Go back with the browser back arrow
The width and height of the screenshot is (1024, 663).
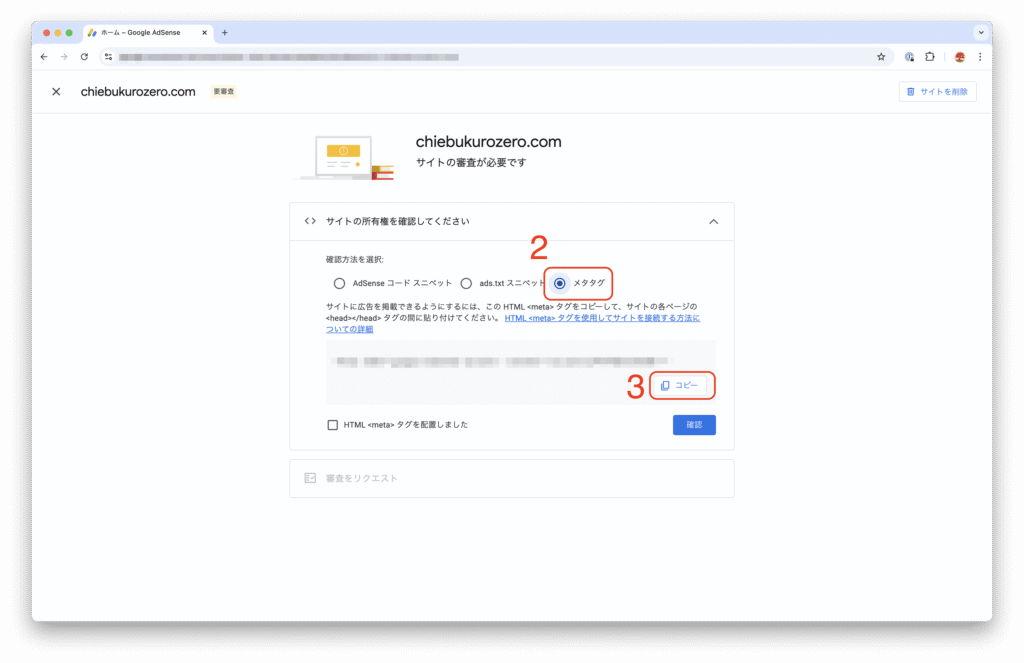tap(44, 57)
